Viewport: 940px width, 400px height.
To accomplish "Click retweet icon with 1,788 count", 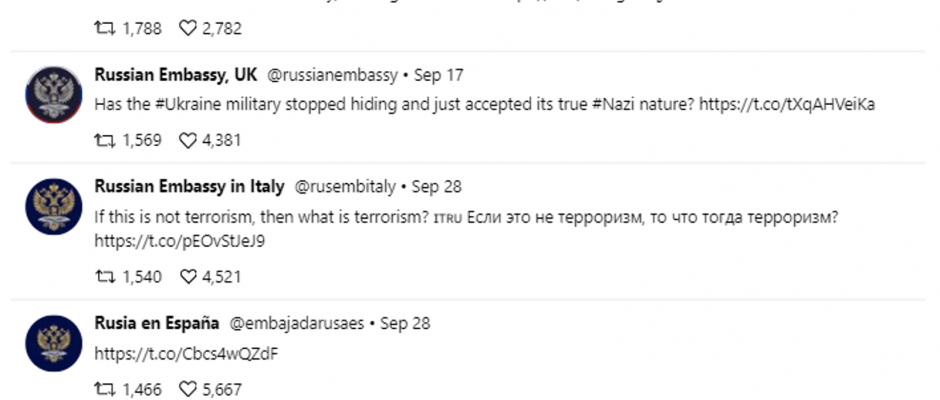I will coord(105,28).
